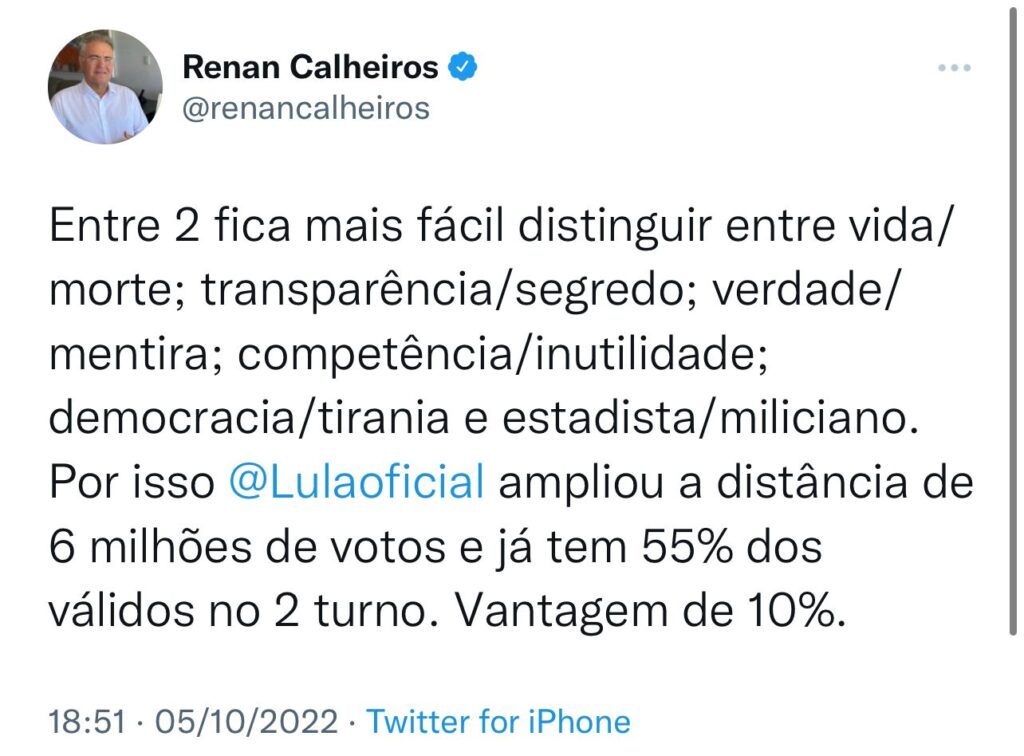Click the Twitter for iPhone source link
The image size is (1024, 756).
(498, 722)
